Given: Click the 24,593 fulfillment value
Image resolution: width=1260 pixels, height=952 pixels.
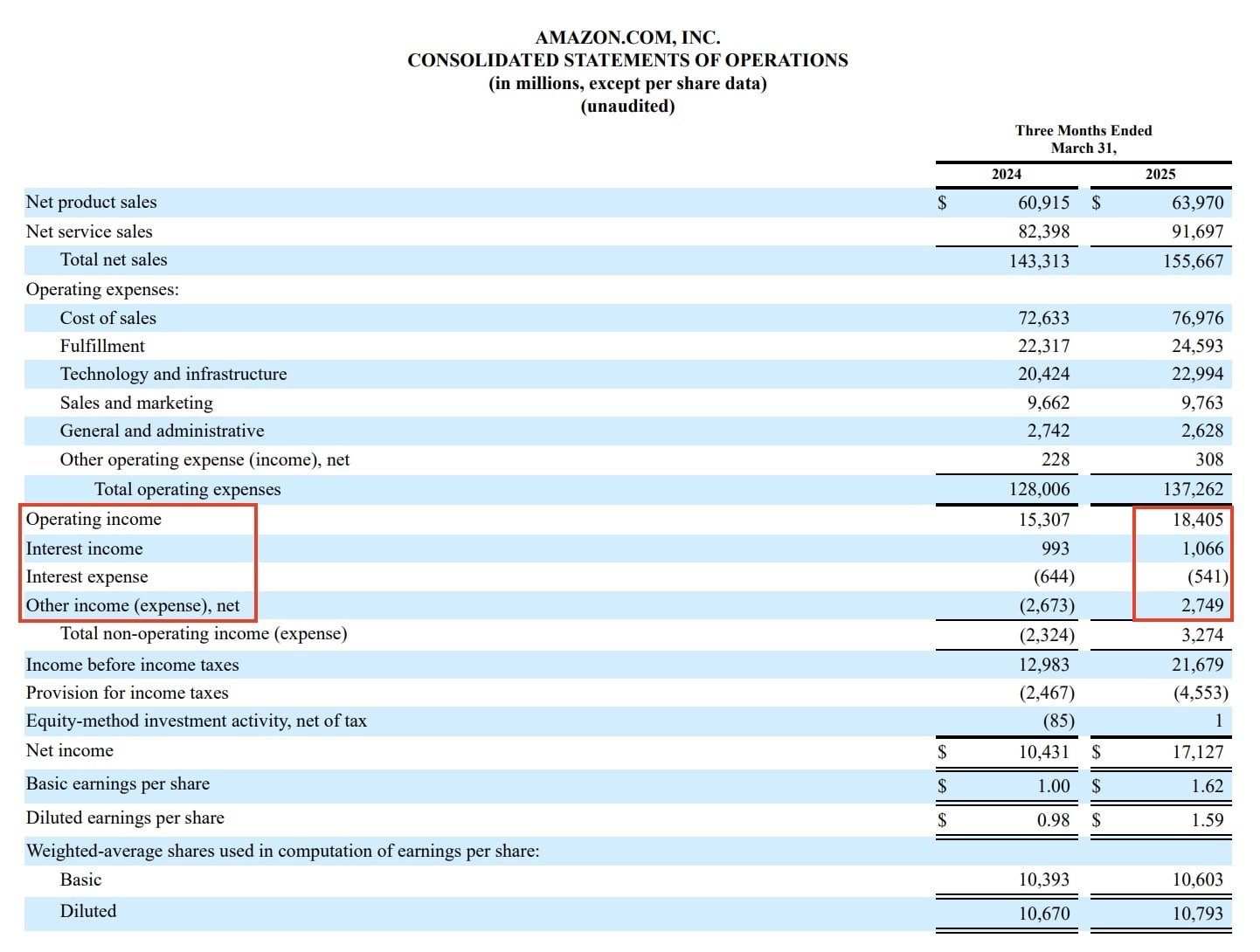Looking at the screenshot, I should pos(1197,346).
